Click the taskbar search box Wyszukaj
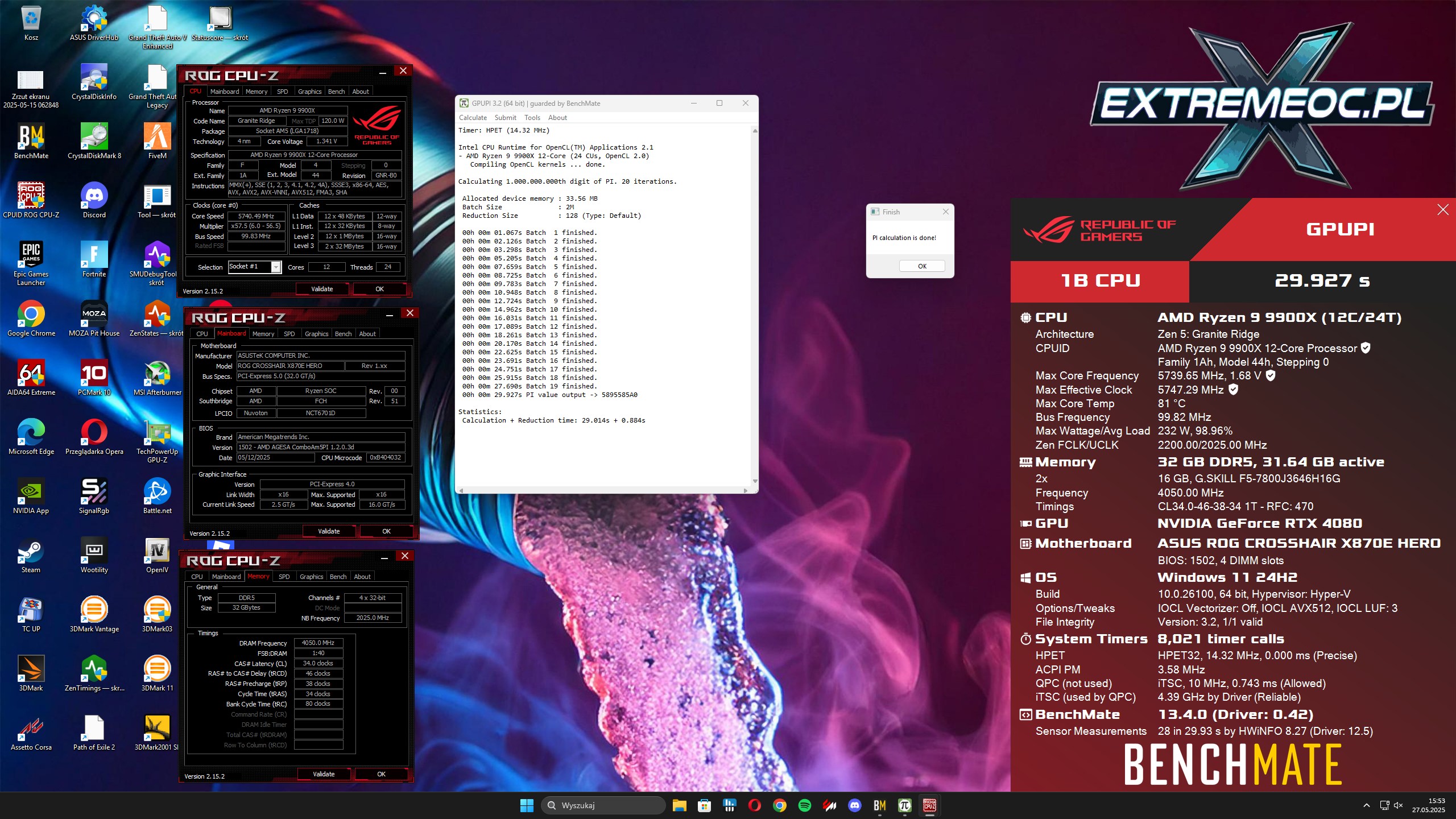 (603, 805)
